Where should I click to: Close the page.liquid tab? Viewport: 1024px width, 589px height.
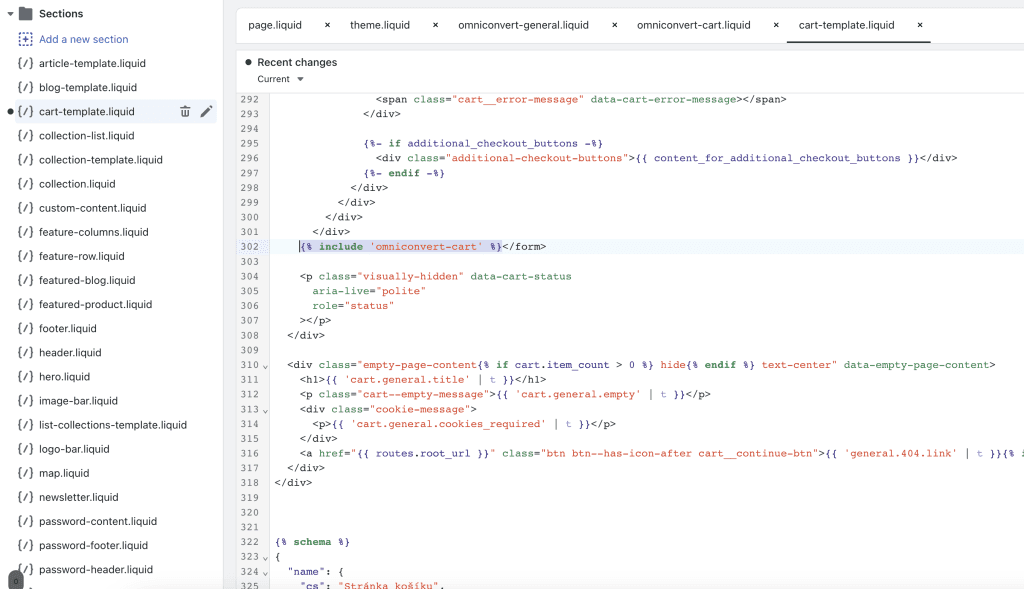pos(327,25)
